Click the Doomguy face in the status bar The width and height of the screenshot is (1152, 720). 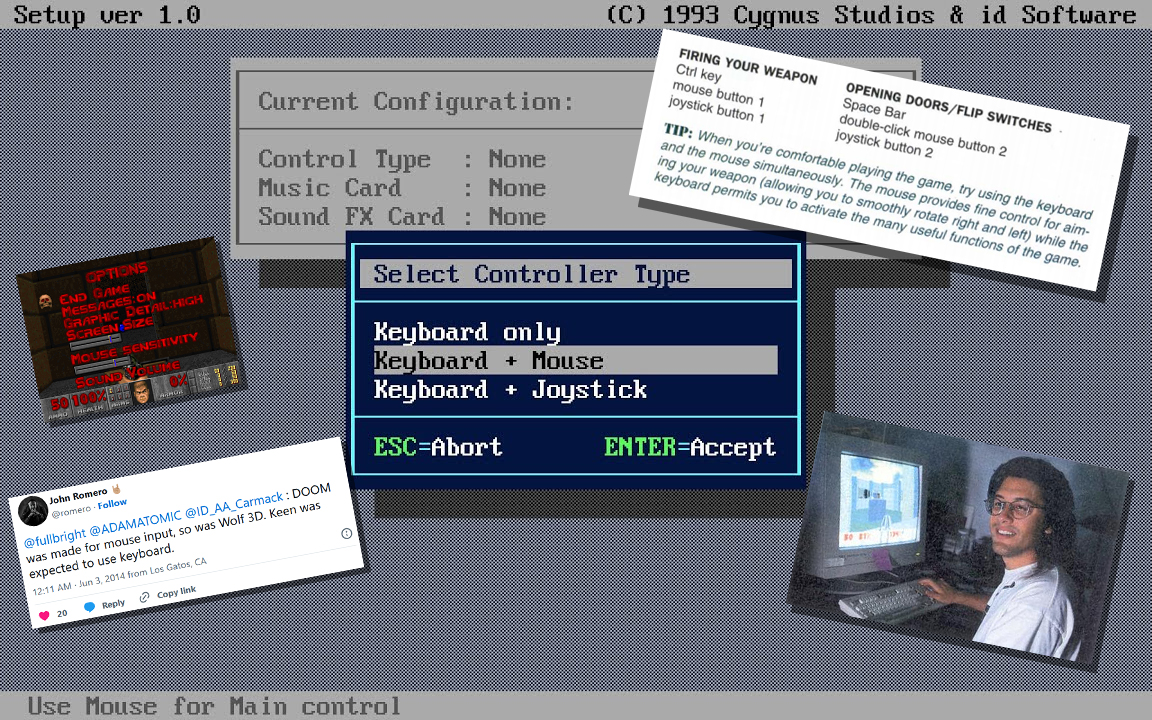click(143, 391)
